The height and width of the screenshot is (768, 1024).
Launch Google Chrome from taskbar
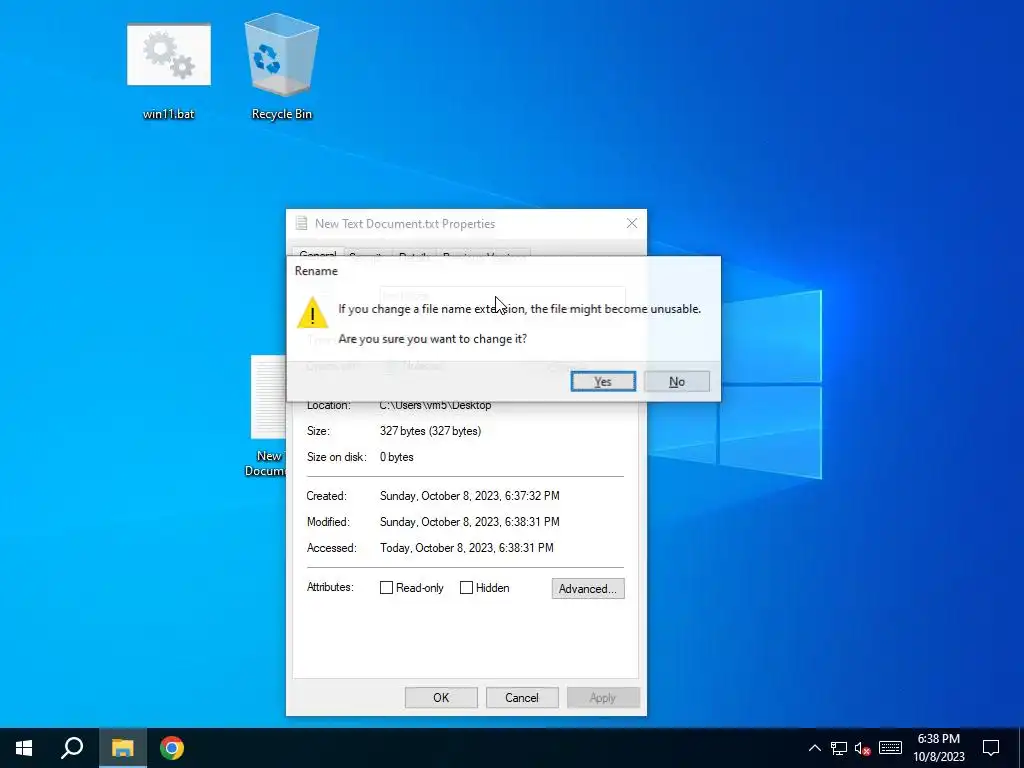click(172, 748)
